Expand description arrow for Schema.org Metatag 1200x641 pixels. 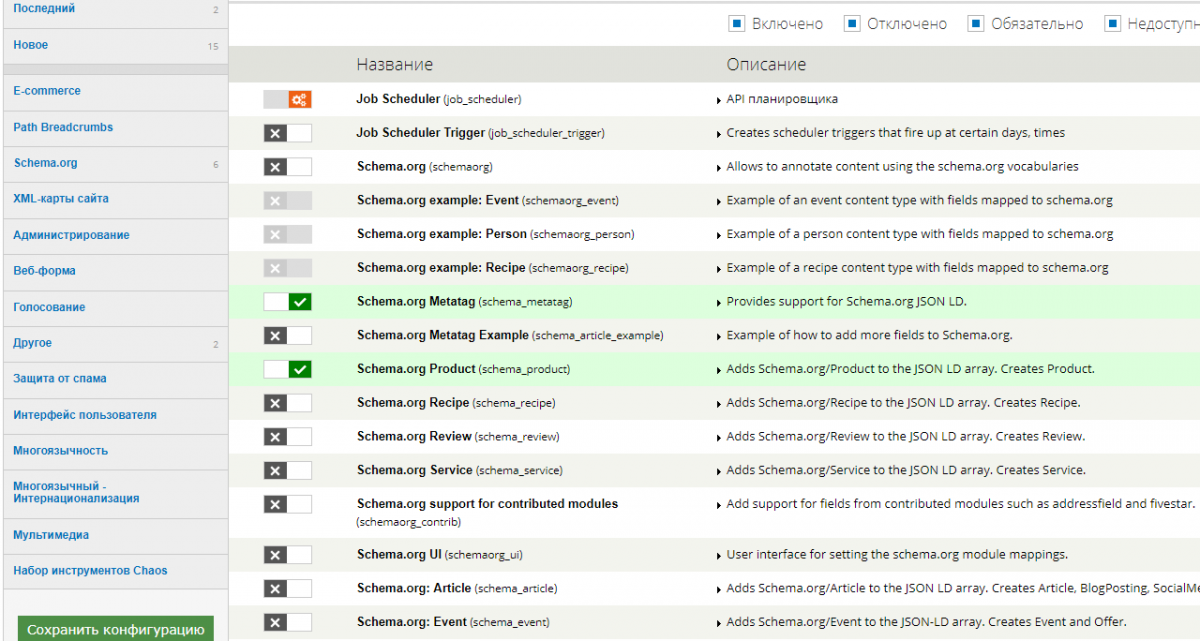tap(719, 302)
